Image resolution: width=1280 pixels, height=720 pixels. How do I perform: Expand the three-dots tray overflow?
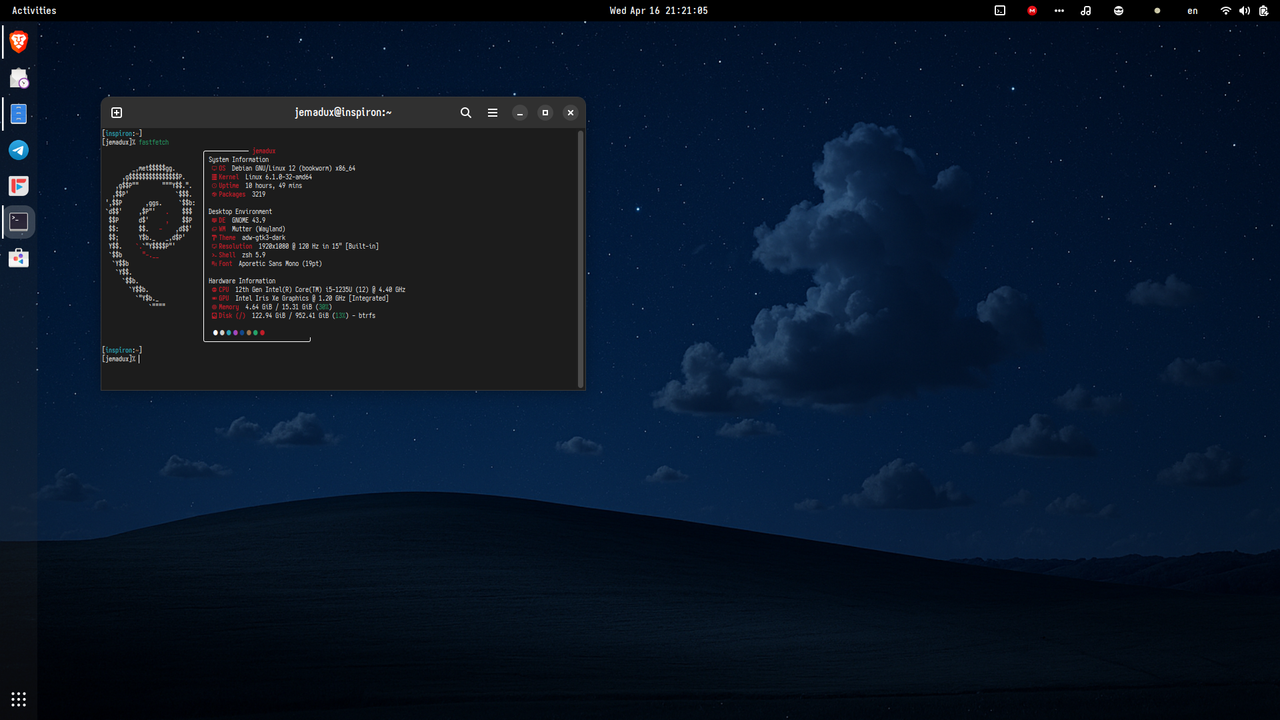[x=1059, y=10]
